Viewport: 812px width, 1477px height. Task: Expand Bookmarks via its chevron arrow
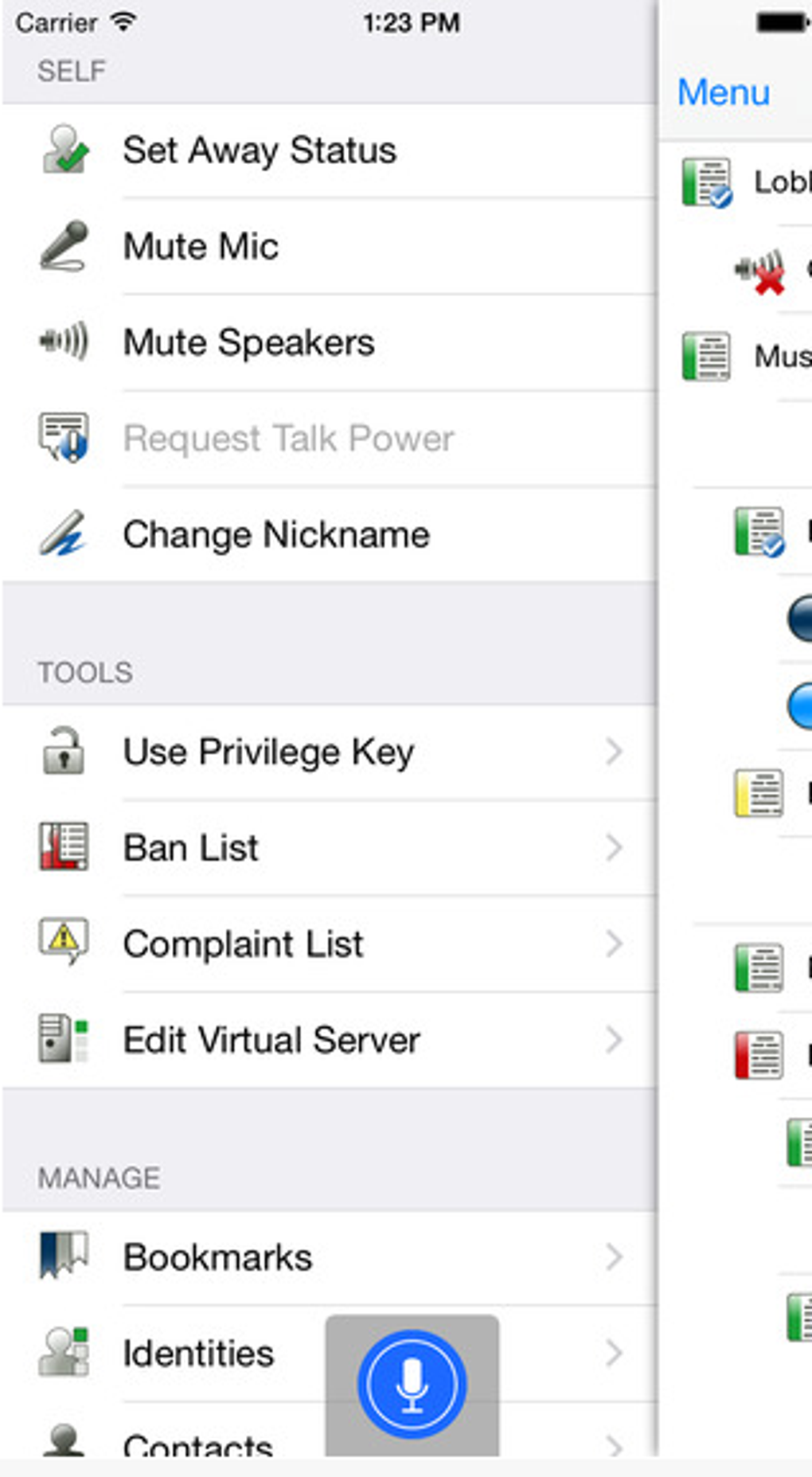(x=614, y=1256)
